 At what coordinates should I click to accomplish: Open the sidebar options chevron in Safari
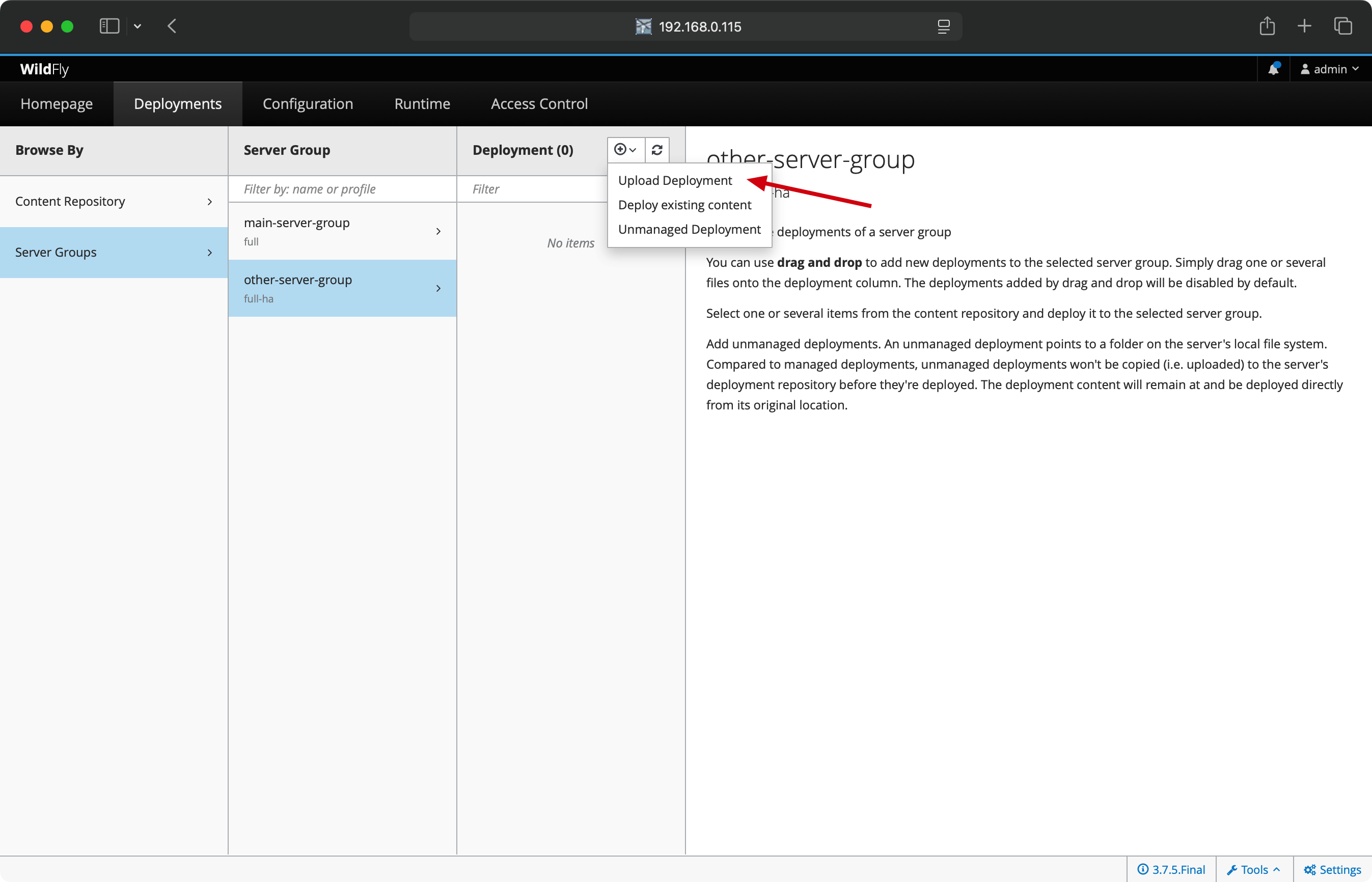(x=138, y=26)
